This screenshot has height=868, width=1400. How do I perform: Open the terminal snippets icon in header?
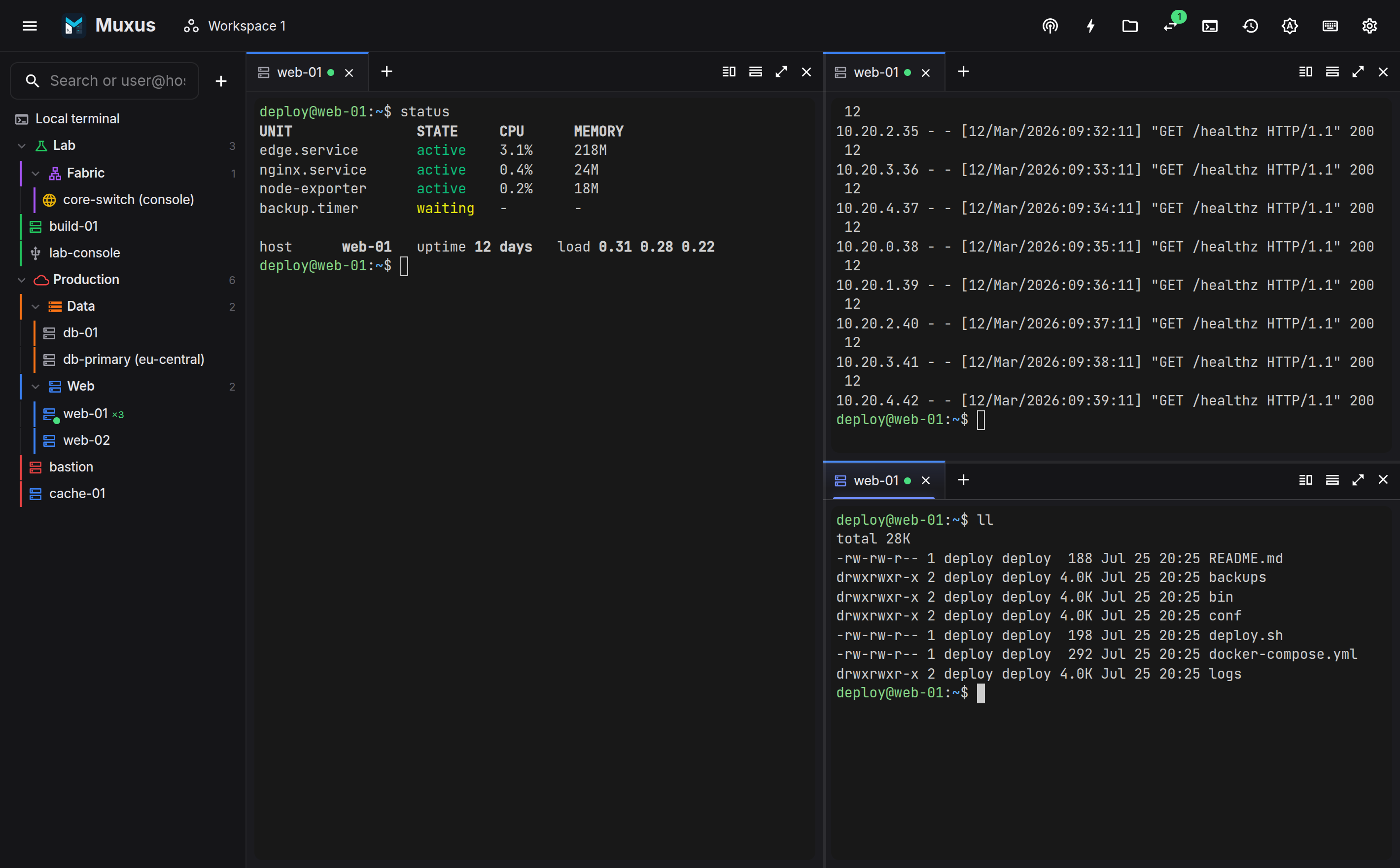(x=1210, y=26)
